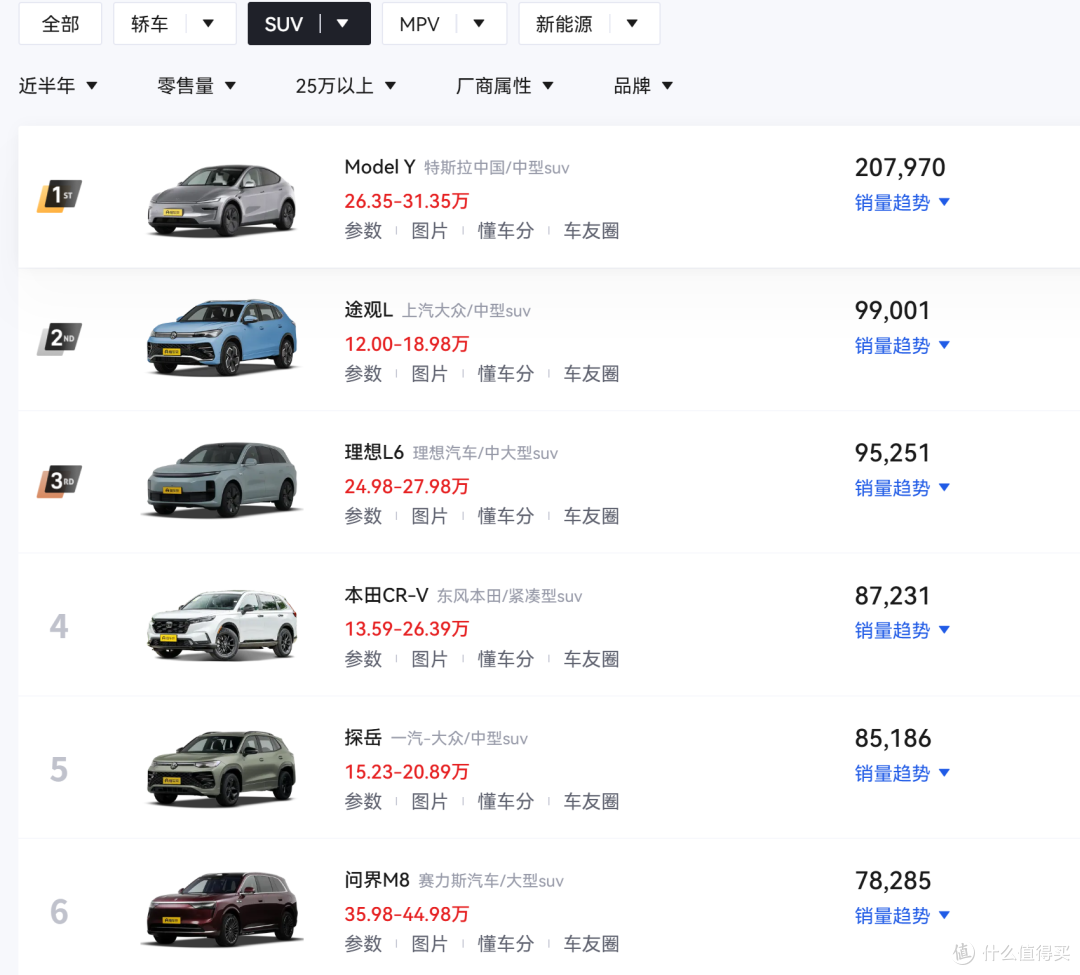
Task: Expand 销量趋势 for 途观L
Action: 902,345
